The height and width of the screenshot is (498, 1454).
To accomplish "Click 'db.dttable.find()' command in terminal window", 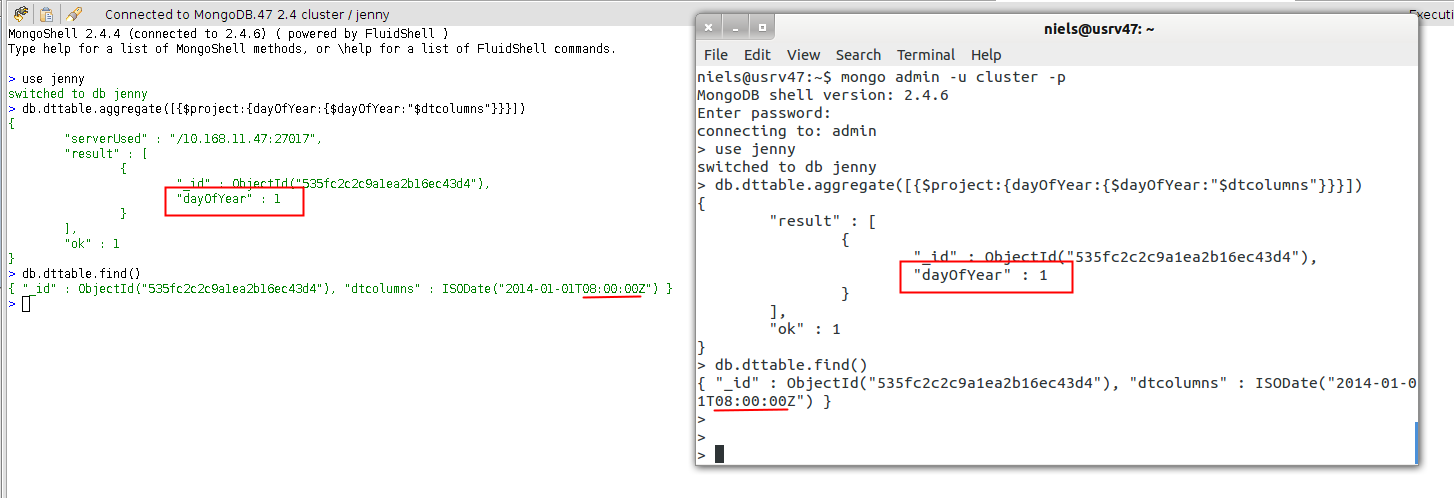I will [x=791, y=365].
